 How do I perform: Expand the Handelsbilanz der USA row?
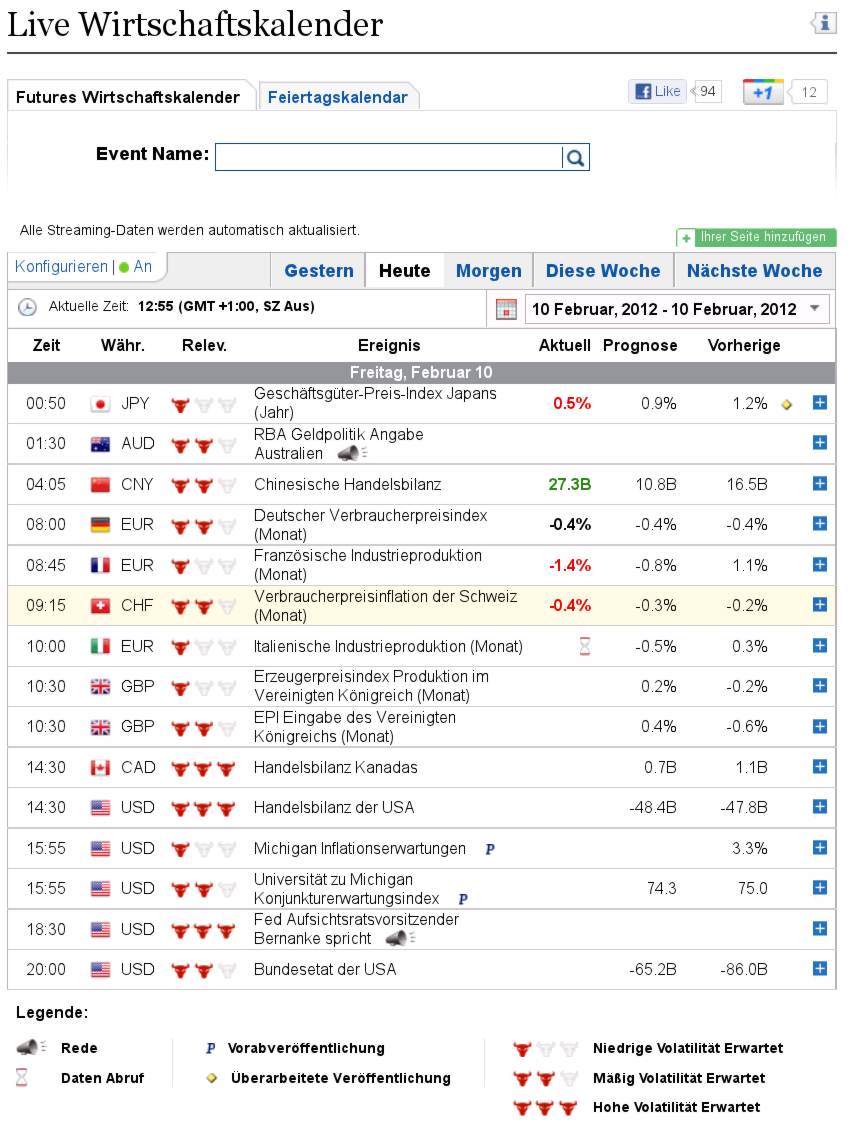pyautogui.click(x=820, y=807)
